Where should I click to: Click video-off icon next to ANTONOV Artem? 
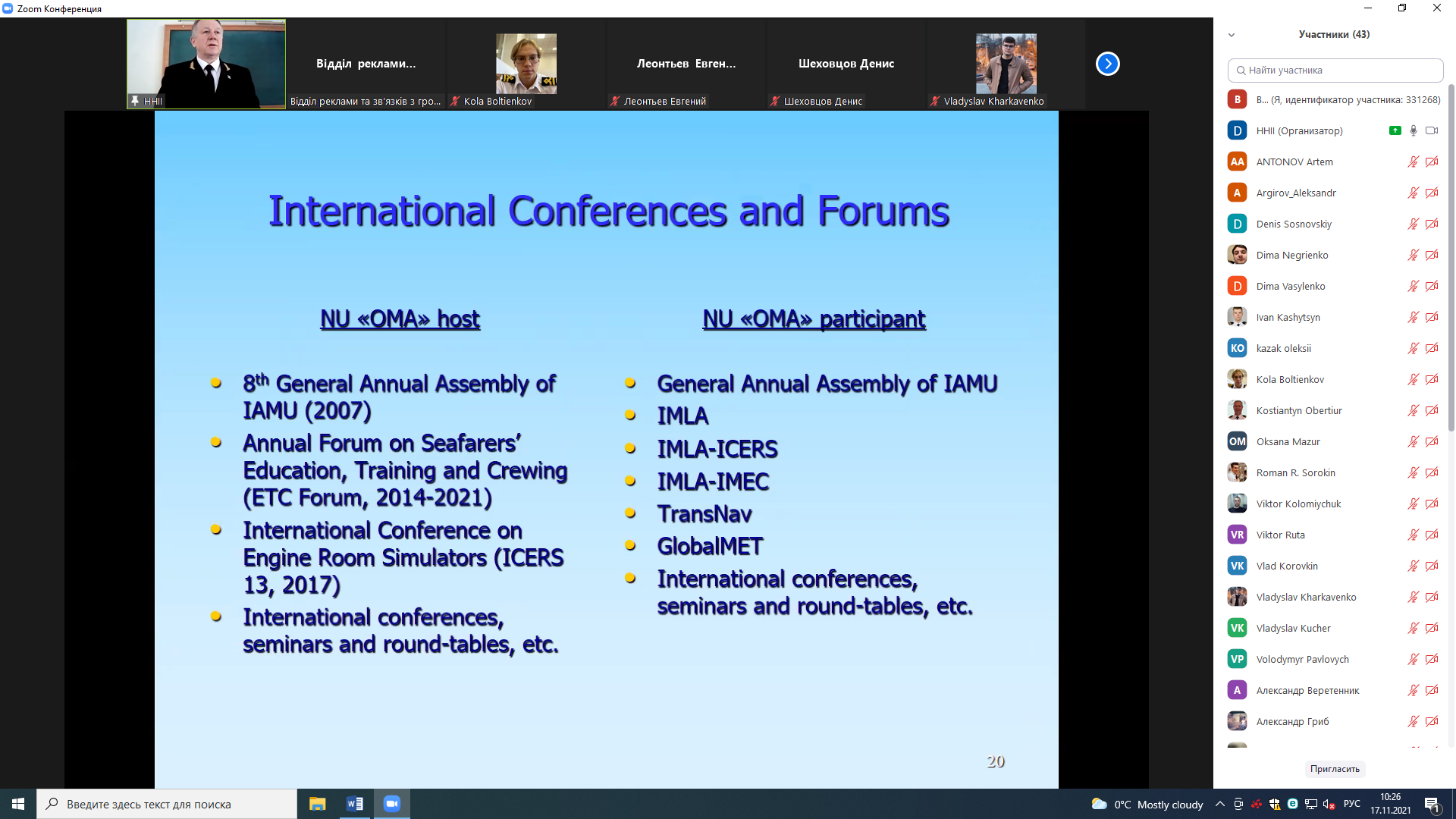tap(1432, 162)
